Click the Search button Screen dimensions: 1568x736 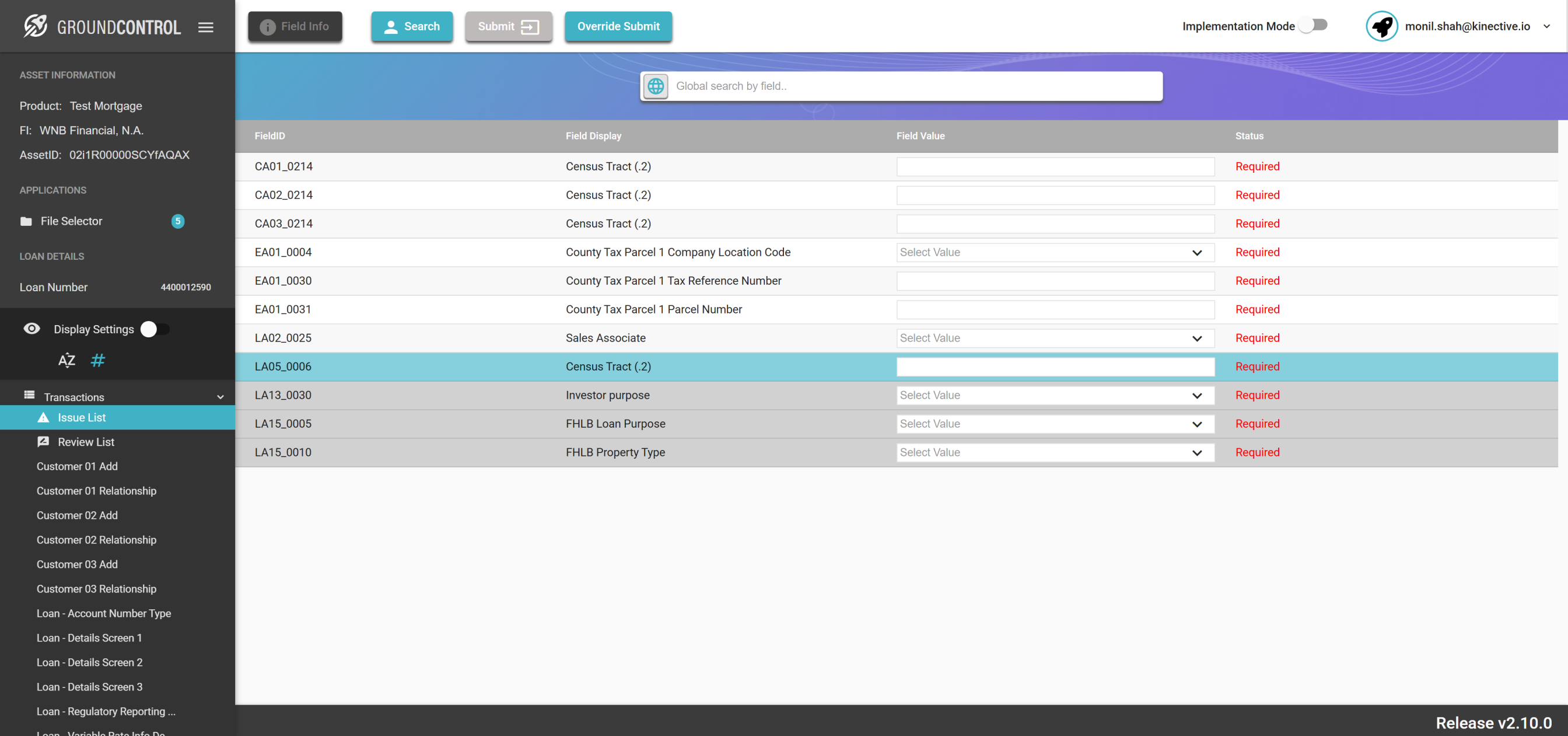point(412,26)
